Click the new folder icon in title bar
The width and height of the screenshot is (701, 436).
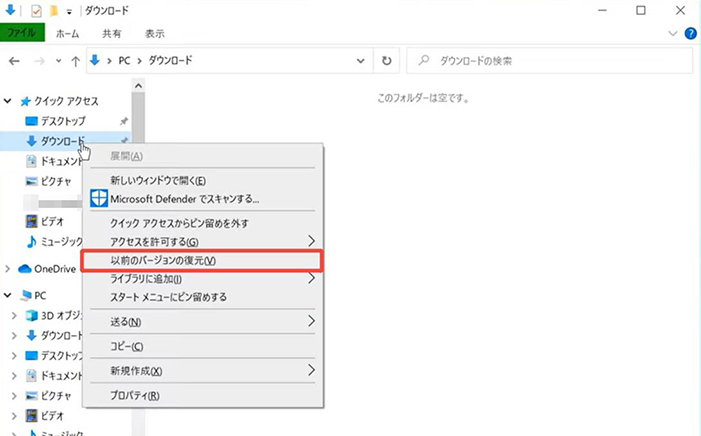54,11
